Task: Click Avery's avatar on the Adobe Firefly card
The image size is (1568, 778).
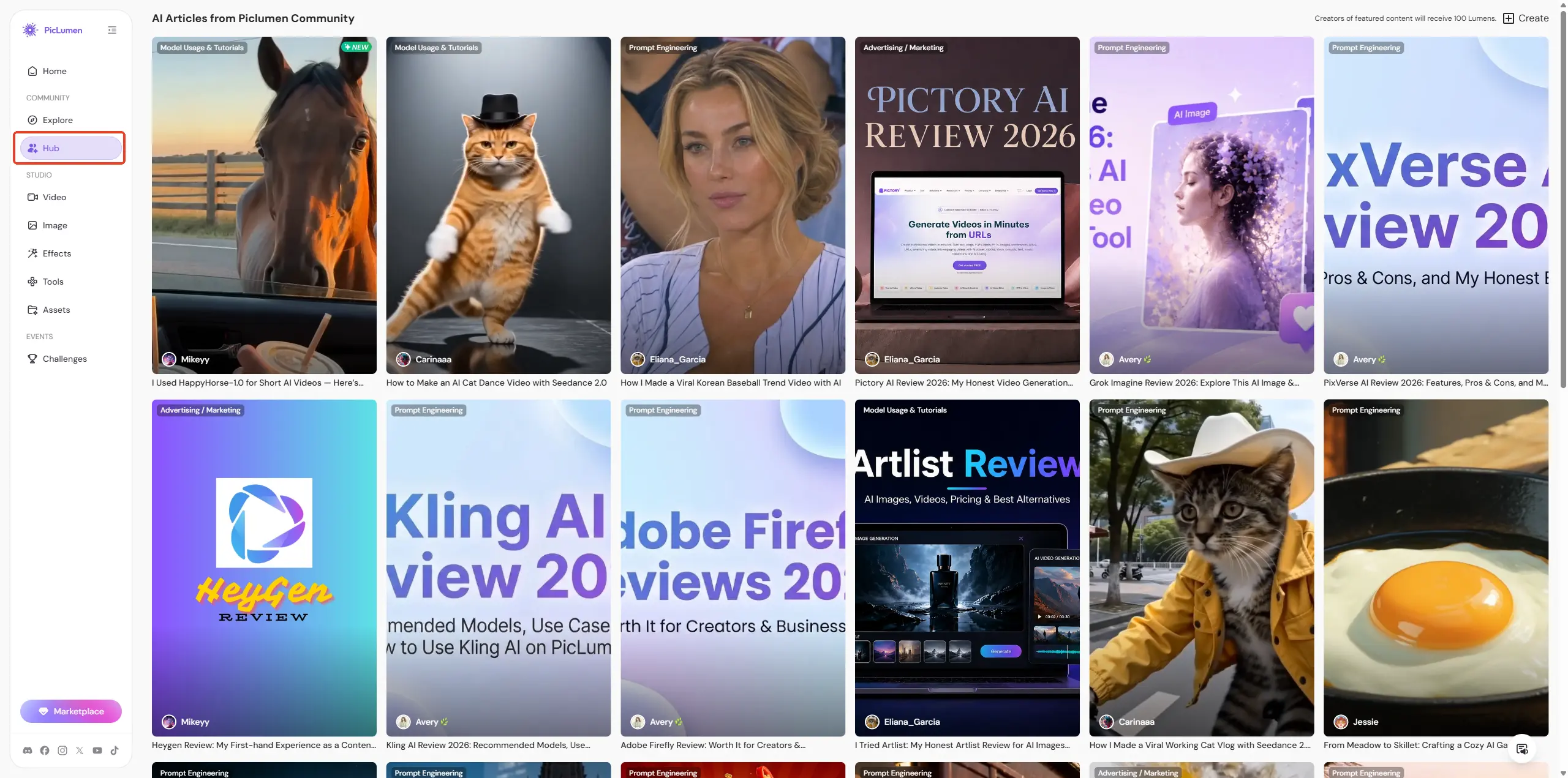Action: [x=638, y=722]
